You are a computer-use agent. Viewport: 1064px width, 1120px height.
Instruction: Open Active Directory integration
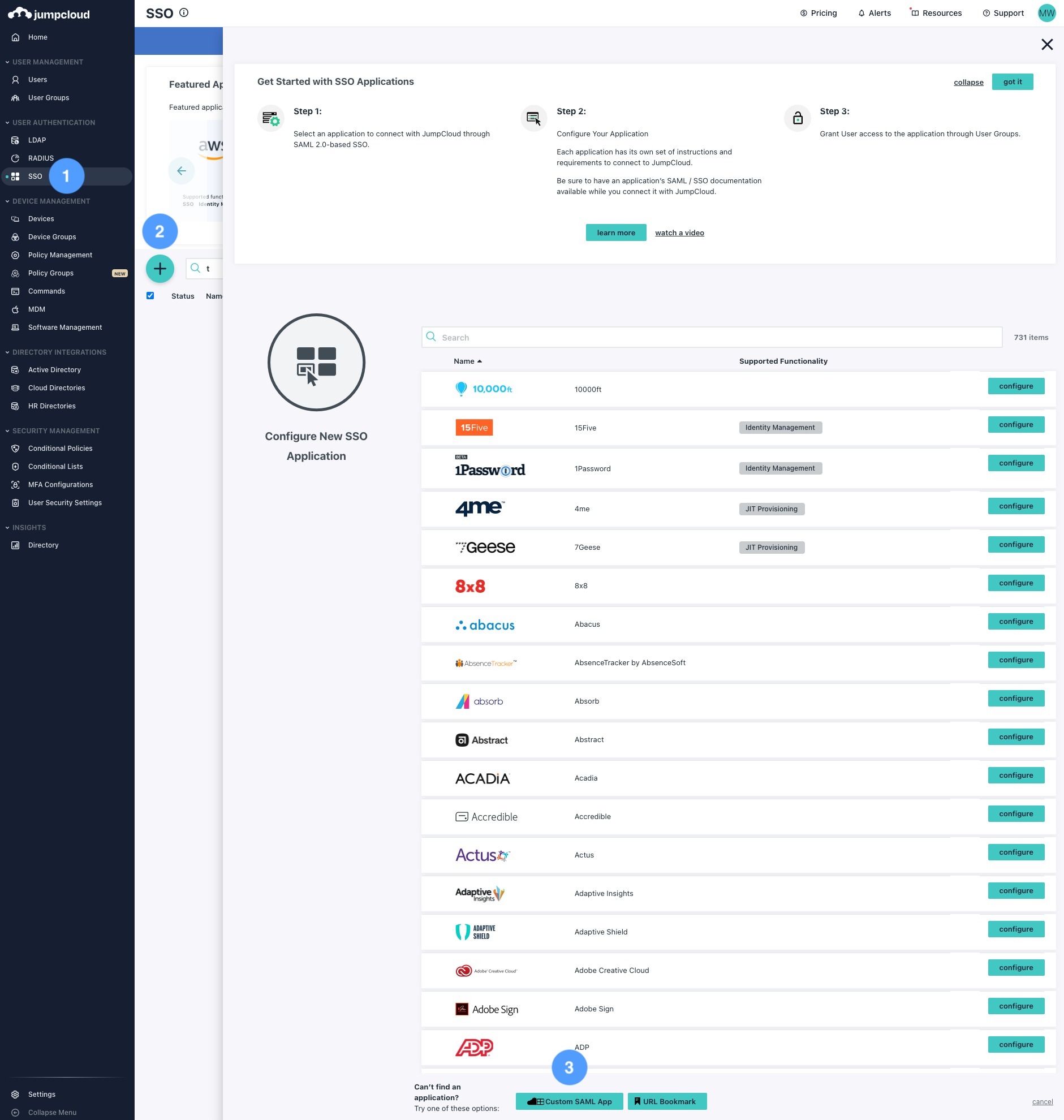click(x=54, y=371)
